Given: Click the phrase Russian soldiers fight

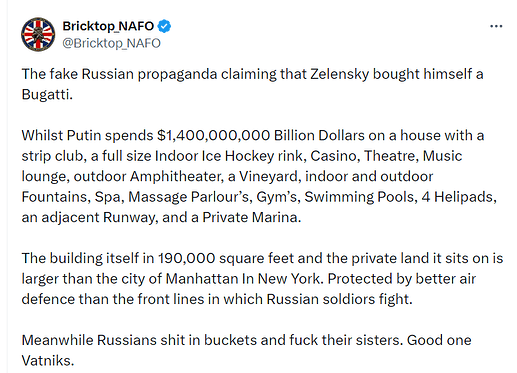Looking at the screenshot, I should coord(339,299).
